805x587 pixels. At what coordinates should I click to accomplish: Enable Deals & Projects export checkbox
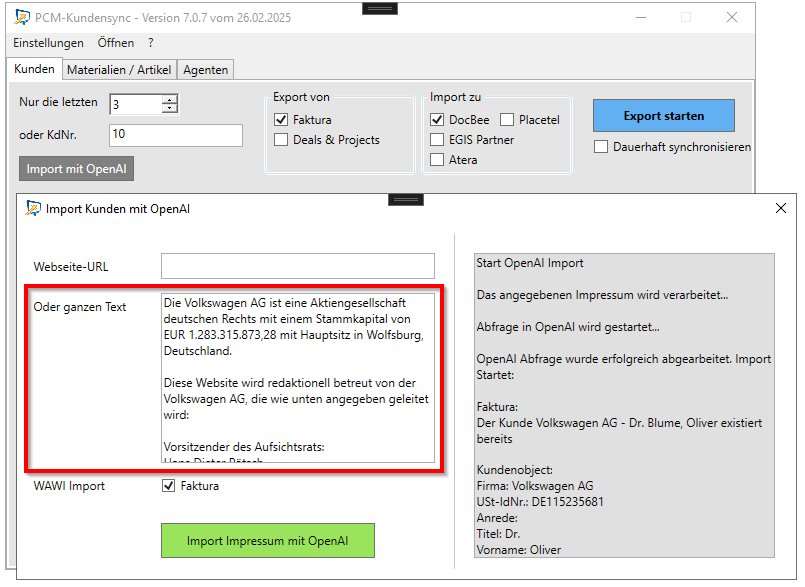pyautogui.click(x=281, y=140)
